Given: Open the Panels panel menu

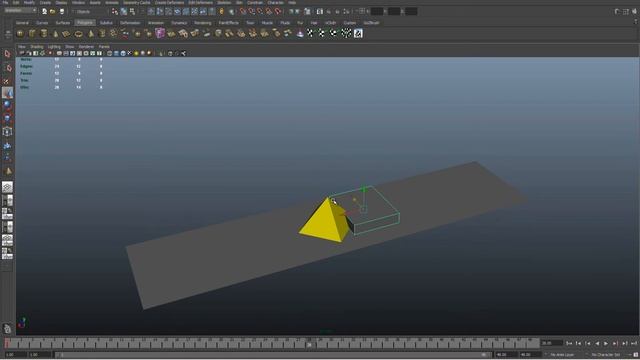Looking at the screenshot, I should point(104,47).
